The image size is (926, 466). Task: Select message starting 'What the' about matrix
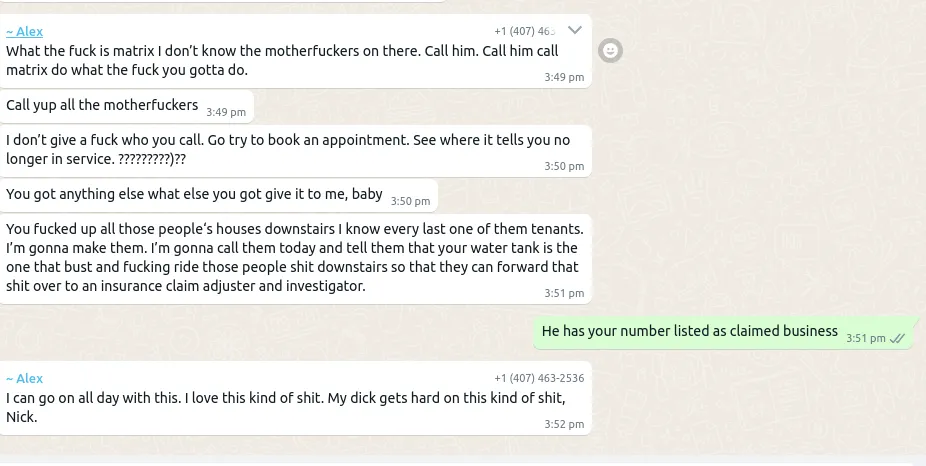282,60
